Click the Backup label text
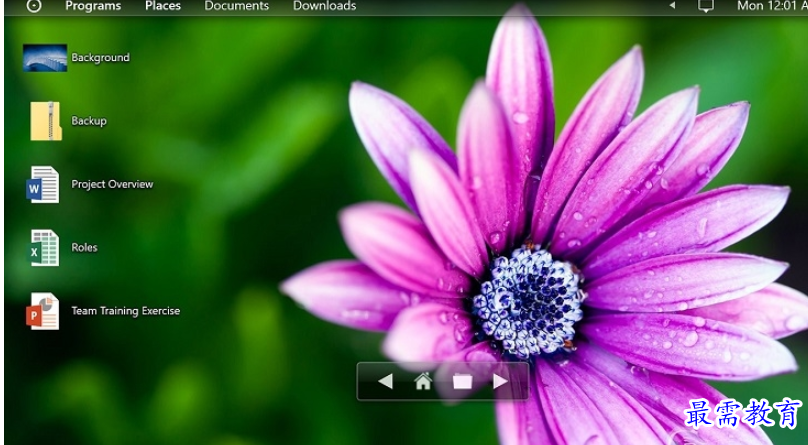The width and height of the screenshot is (808, 445). [x=89, y=121]
